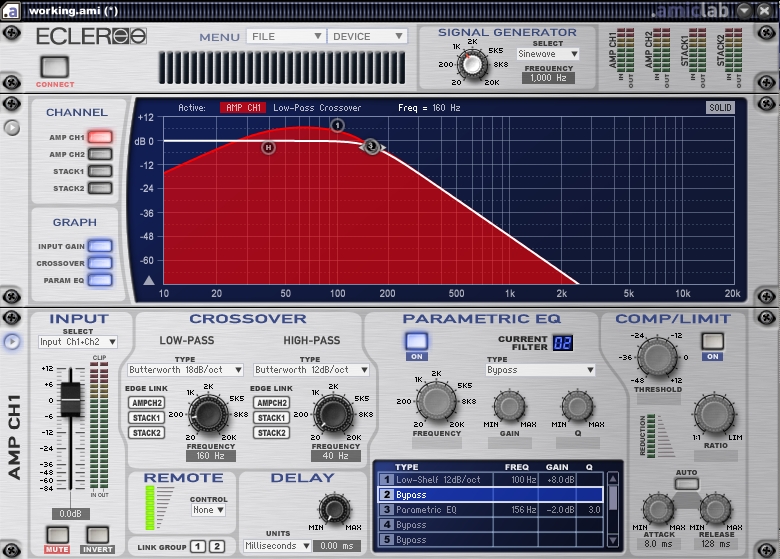Viewport: 780px width, 559px height.
Task: Click the 40 Hz high-pass frequency field
Action: tap(336, 456)
